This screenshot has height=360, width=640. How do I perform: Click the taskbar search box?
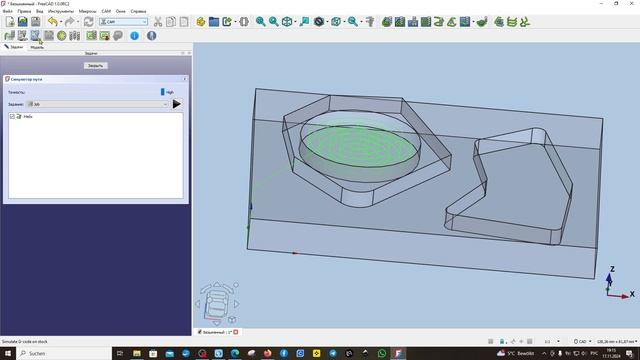pos(64,353)
